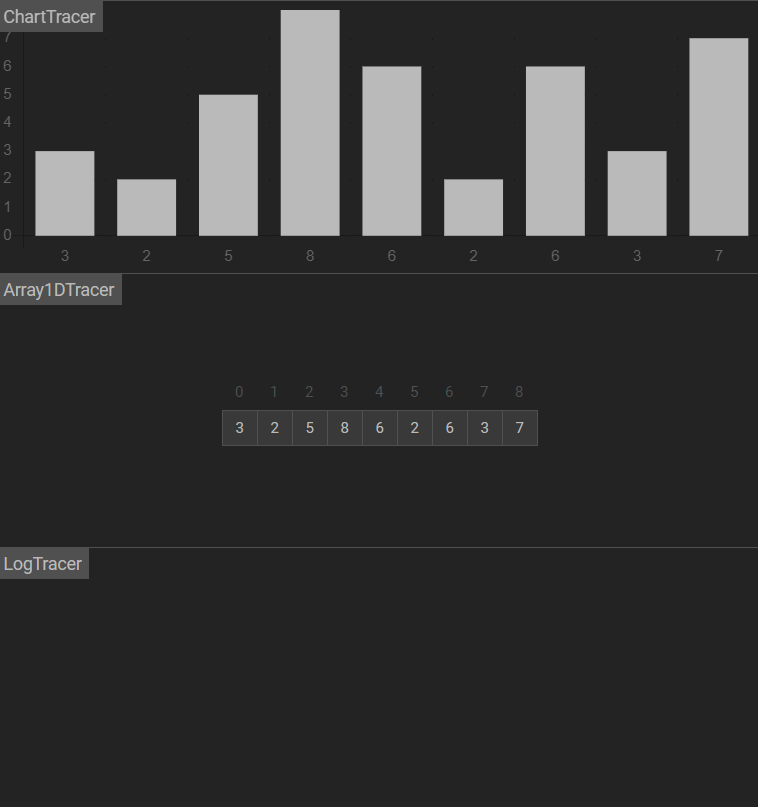Select array cell containing 5 at index 2
Viewport: 758px width, 807px height.
309,428
